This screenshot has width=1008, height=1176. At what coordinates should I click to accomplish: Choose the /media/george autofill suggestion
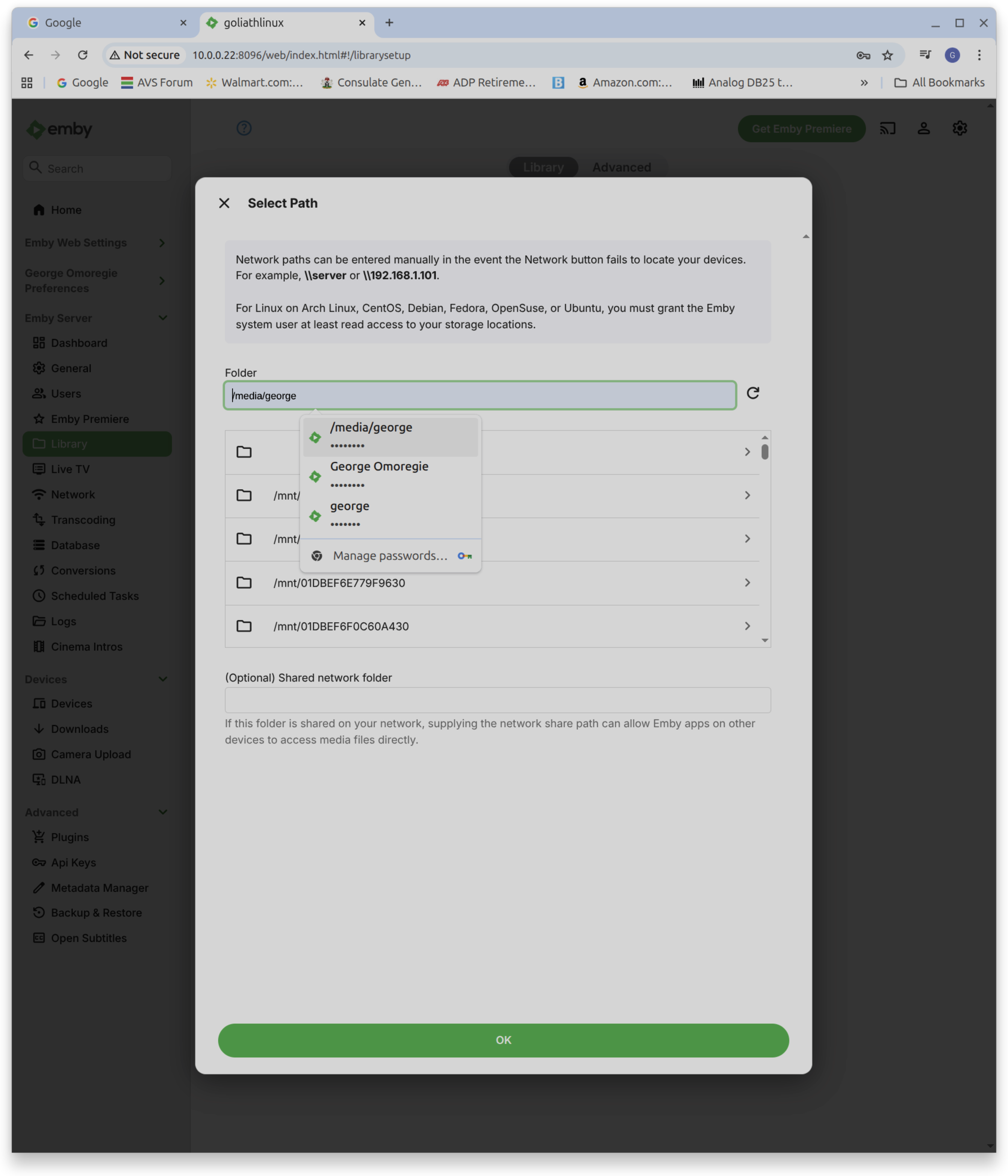(390, 437)
